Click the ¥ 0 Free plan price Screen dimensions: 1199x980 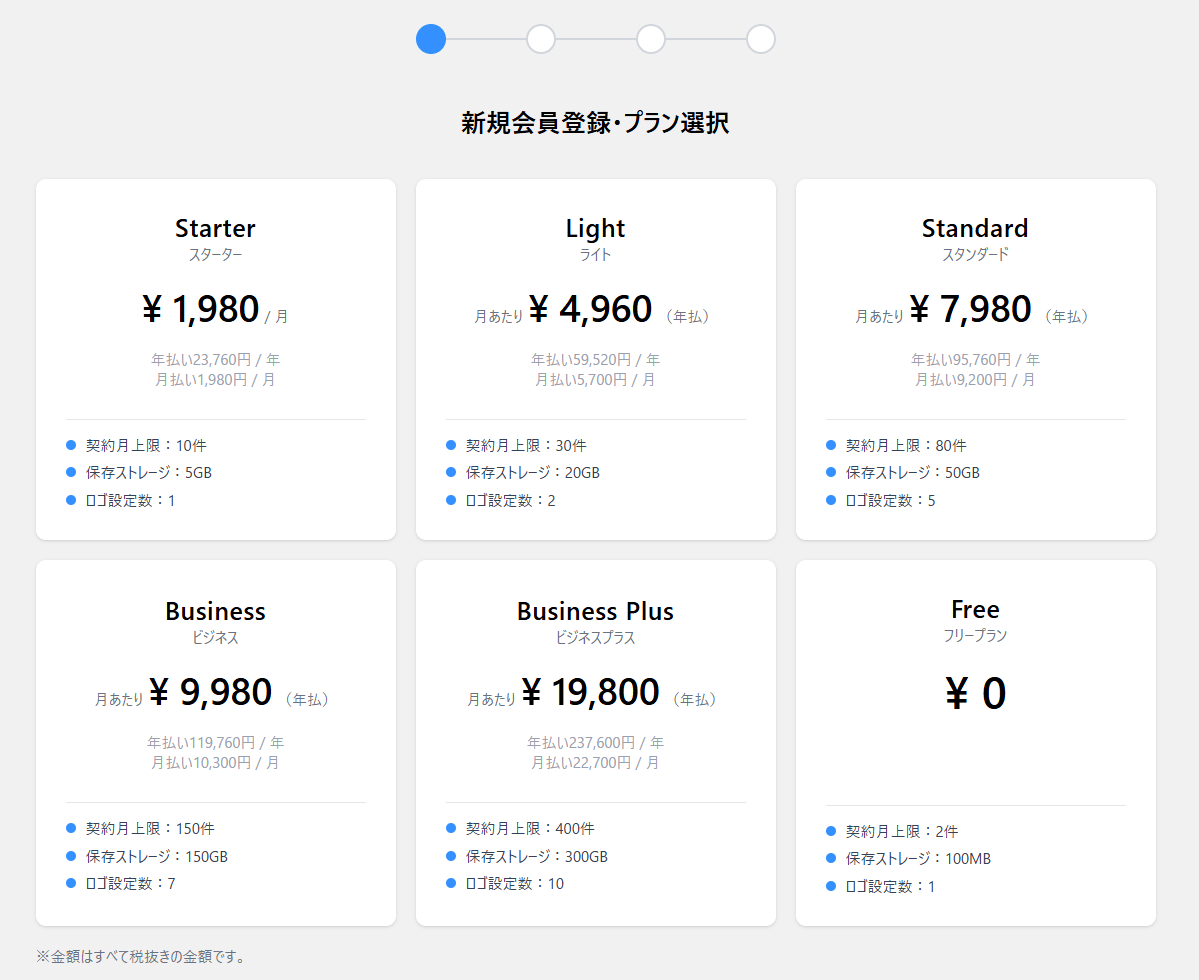tap(975, 694)
